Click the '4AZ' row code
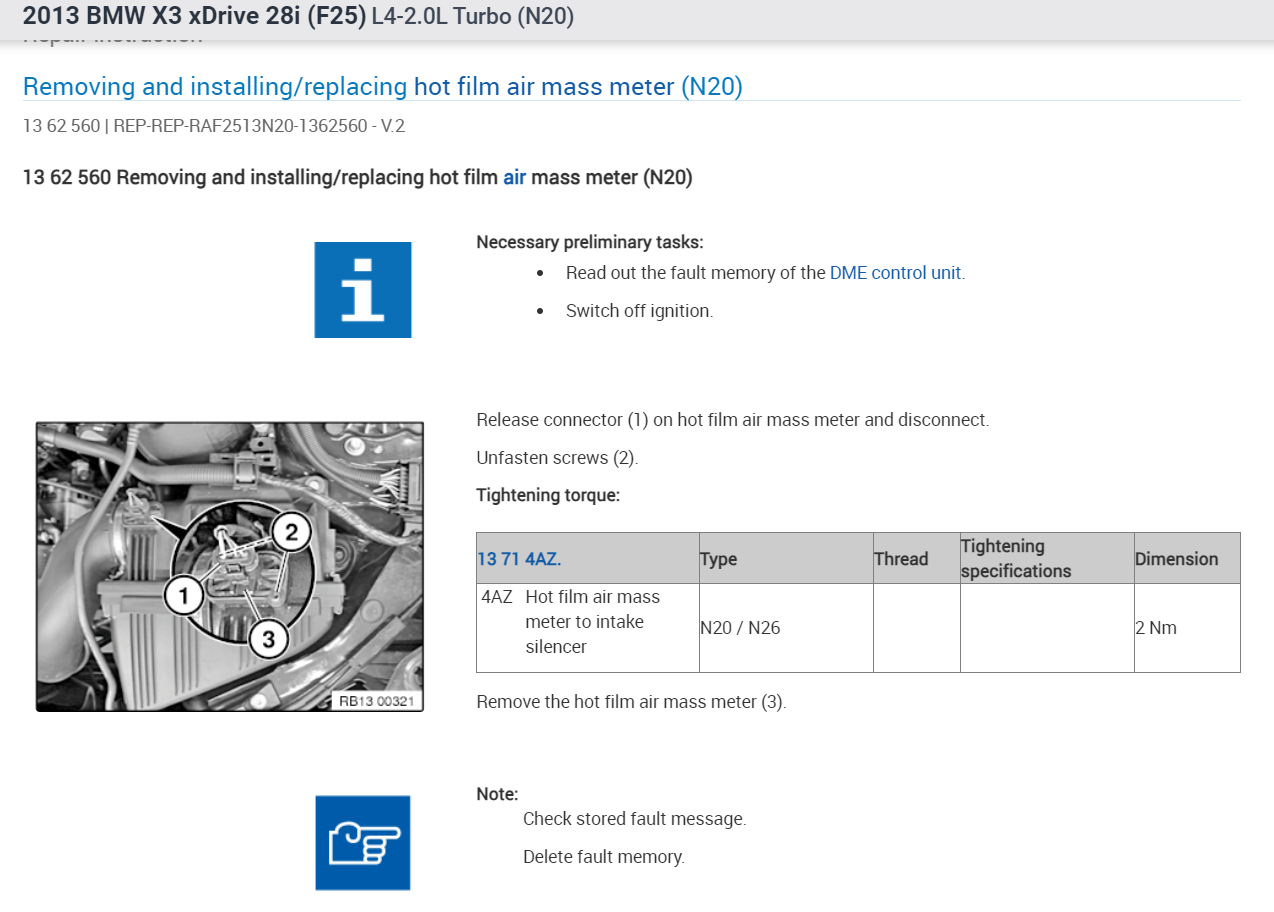This screenshot has height=912, width=1274. point(497,597)
